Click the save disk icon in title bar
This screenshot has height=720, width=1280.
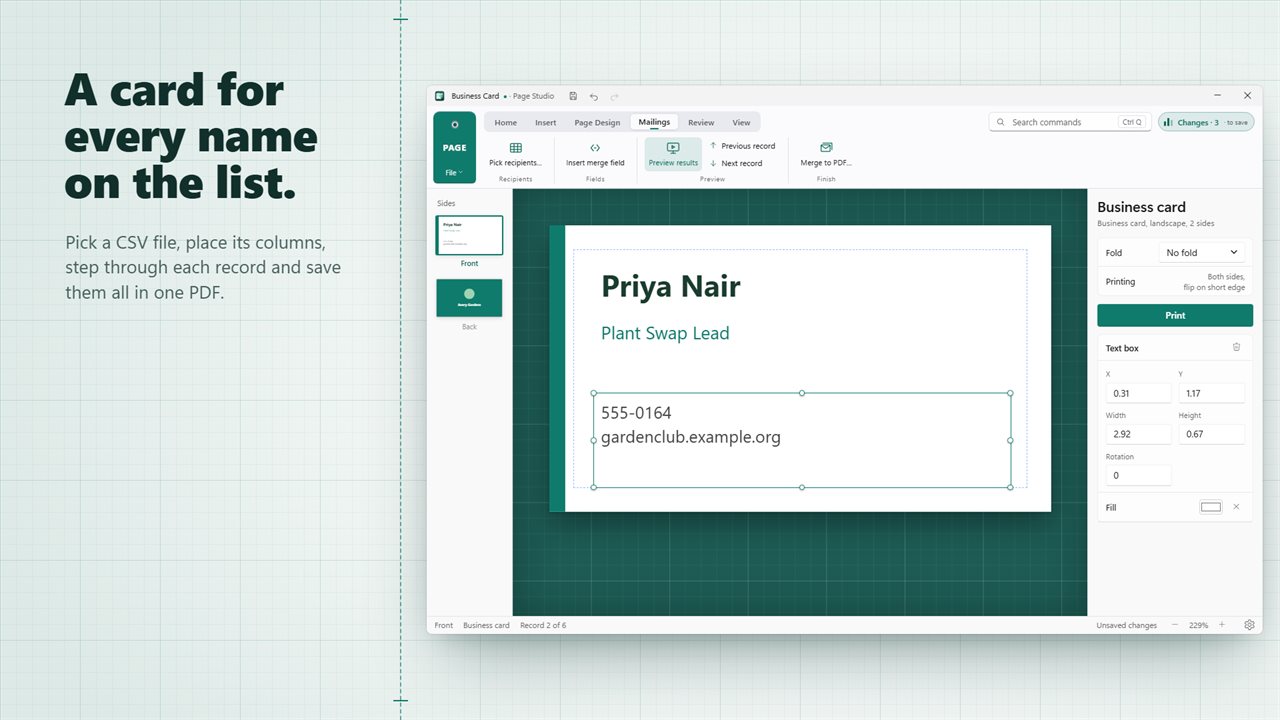click(573, 96)
